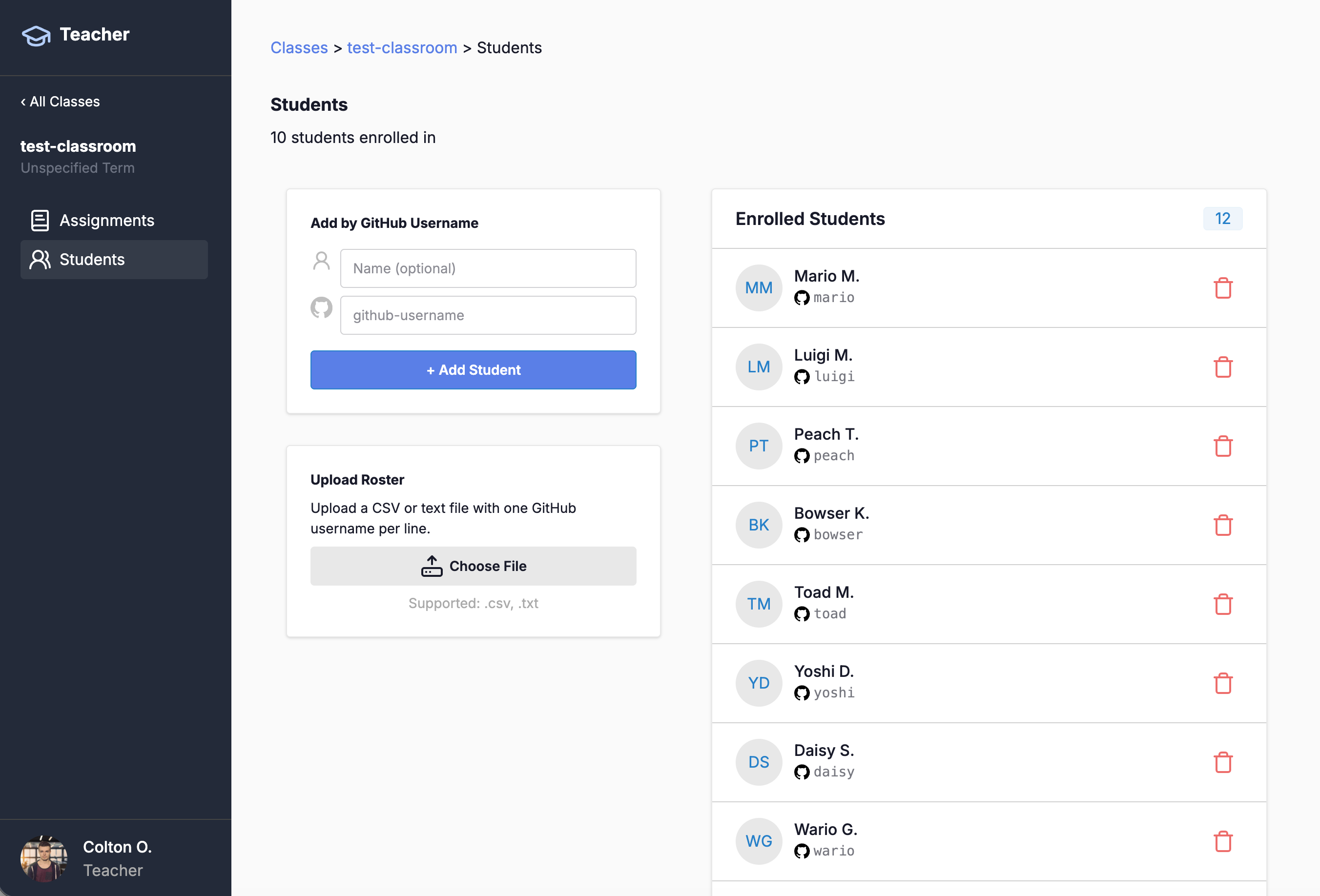Click GitHub icon next to yoshi
The width and height of the screenshot is (1320, 896).
point(802,692)
